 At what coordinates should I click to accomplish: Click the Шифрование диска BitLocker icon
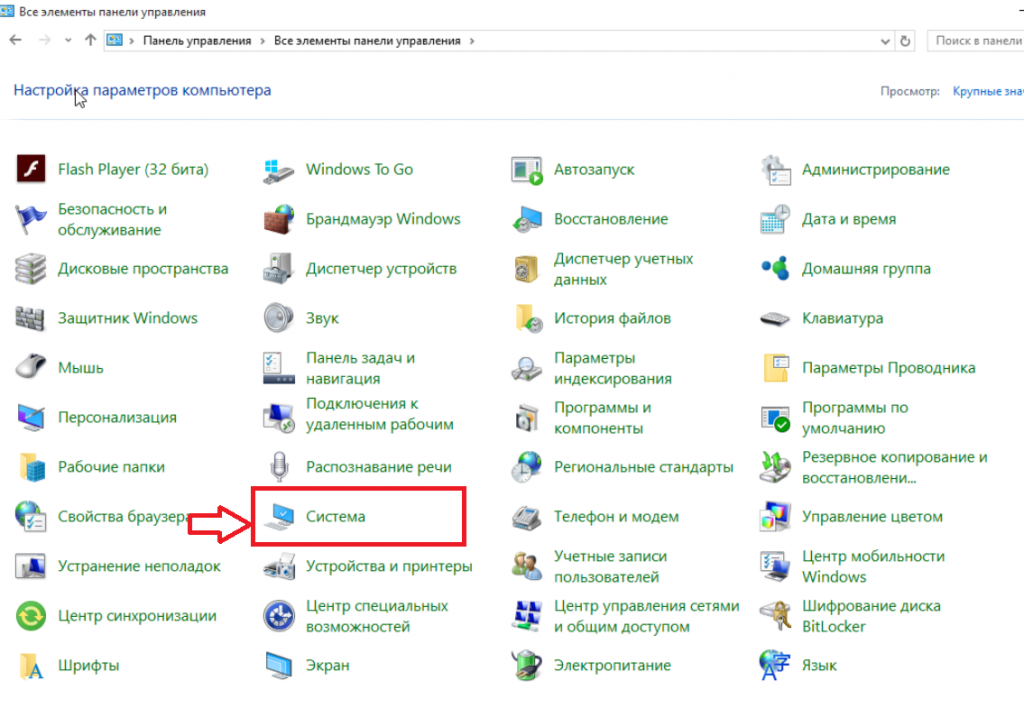coord(775,616)
